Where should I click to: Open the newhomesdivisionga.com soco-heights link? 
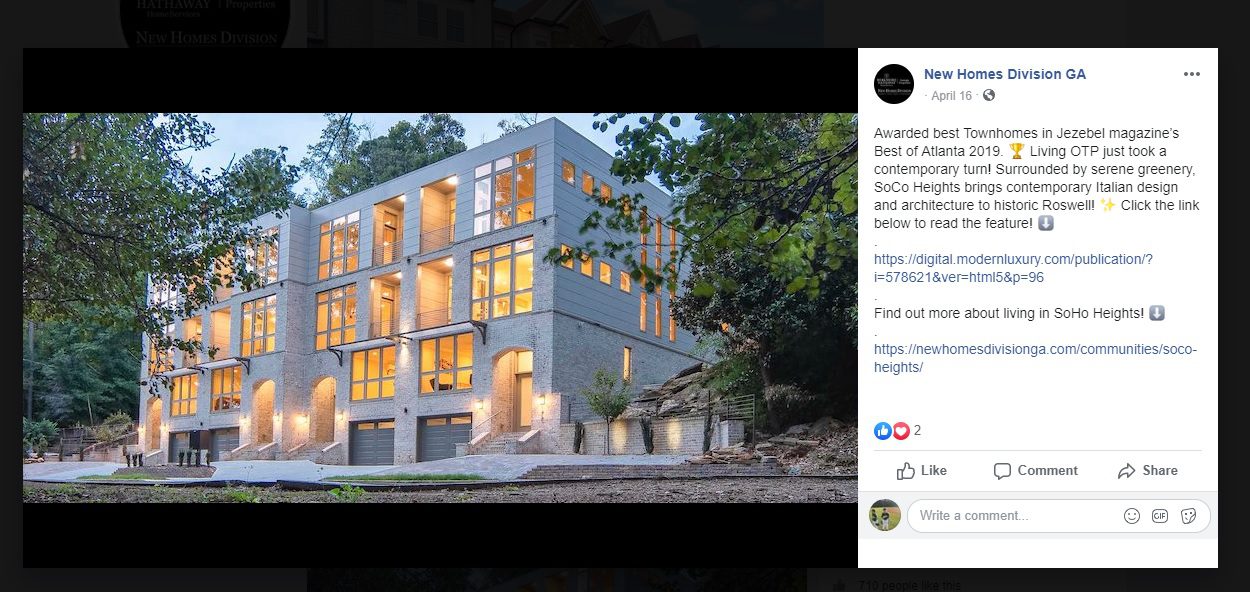pyautogui.click(x=1035, y=359)
